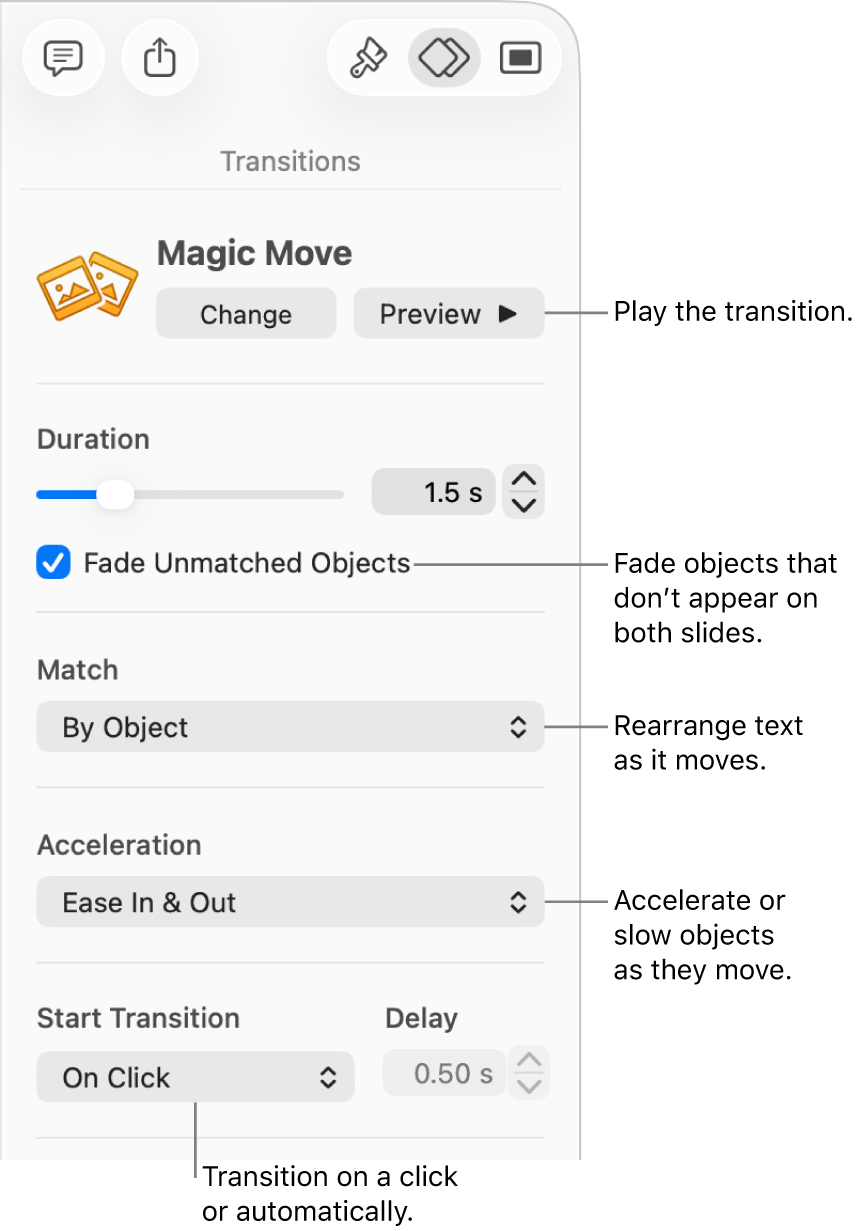Click the Change button

click(246, 313)
